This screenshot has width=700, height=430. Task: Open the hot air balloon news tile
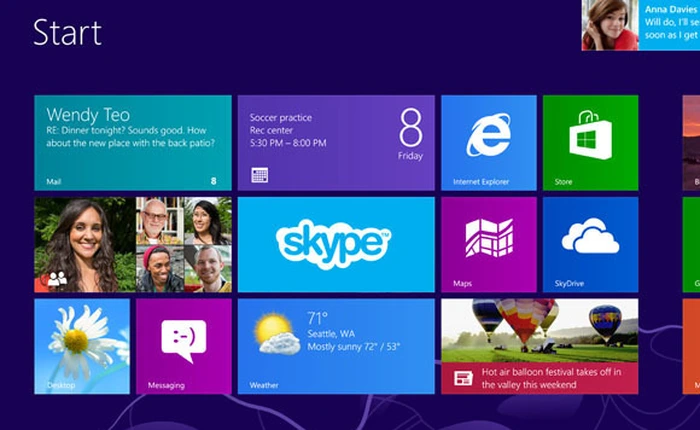tap(540, 347)
